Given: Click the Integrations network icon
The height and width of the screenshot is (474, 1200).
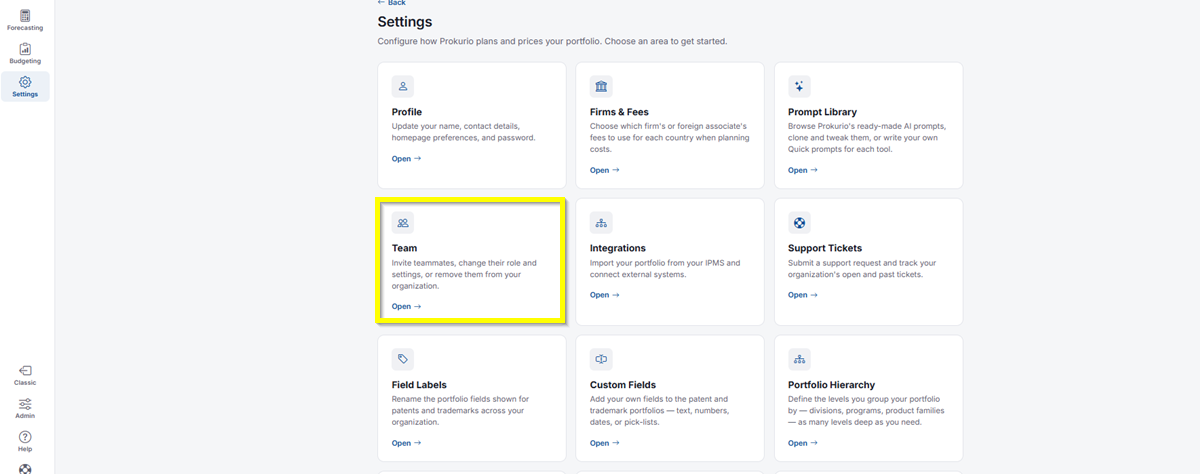Looking at the screenshot, I should (601, 223).
